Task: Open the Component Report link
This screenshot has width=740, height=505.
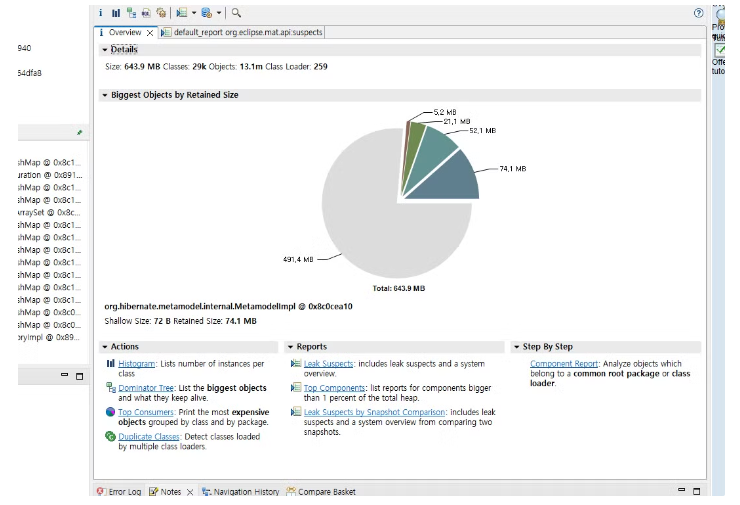Action: pos(564,363)
